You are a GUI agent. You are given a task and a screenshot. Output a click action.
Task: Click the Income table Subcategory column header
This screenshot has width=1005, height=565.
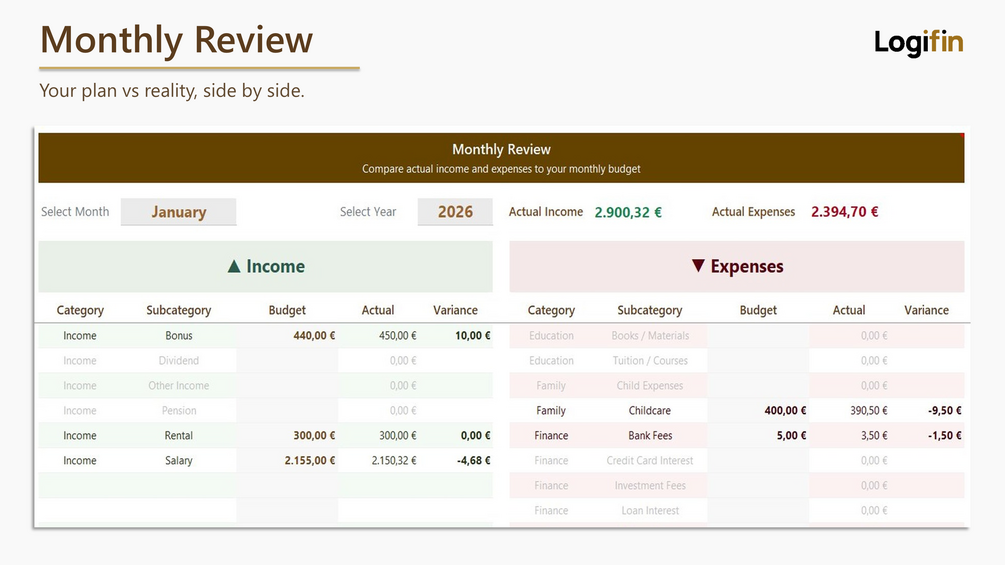179,310
